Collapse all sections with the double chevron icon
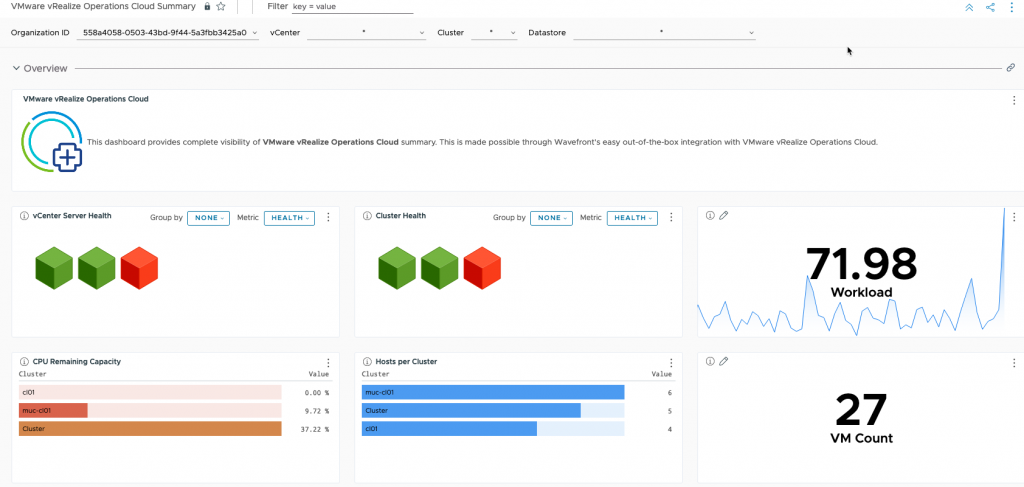The image size is (1024, 487). pos(969,7)
